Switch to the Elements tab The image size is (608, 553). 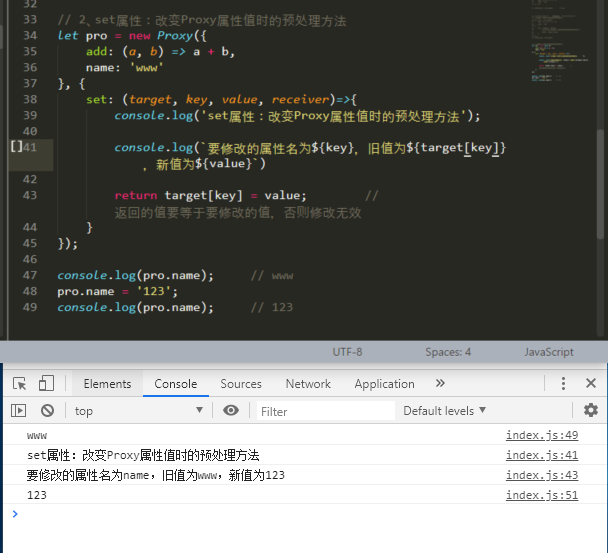coord(107,384)
